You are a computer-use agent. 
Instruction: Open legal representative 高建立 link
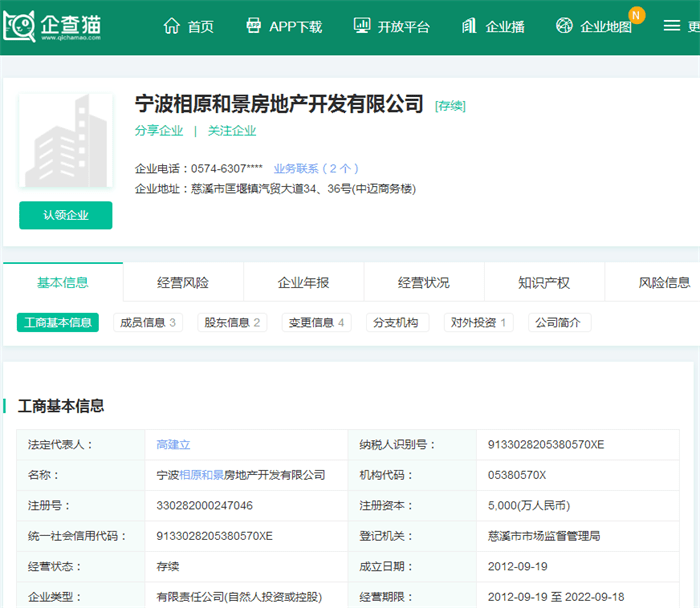point(173,445)
